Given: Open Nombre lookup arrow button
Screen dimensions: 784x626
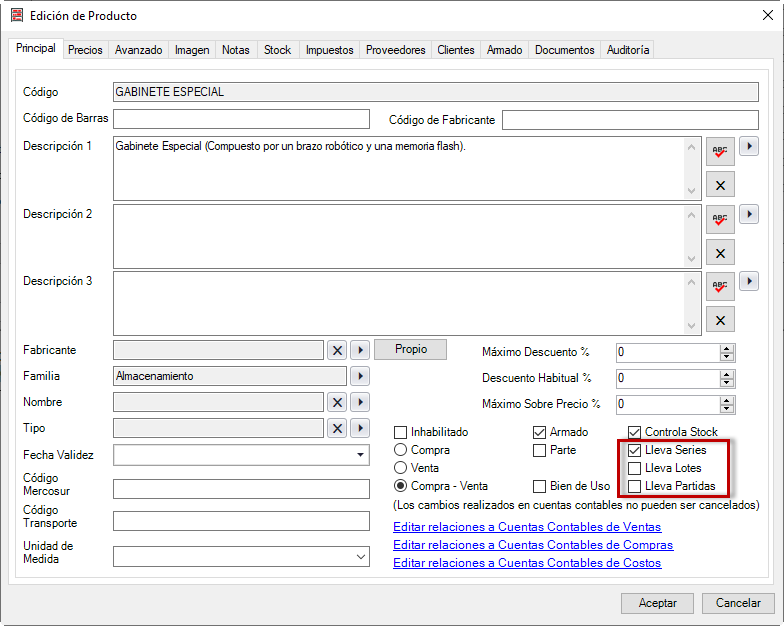Looking at the screenshot, I should (360, 402).
